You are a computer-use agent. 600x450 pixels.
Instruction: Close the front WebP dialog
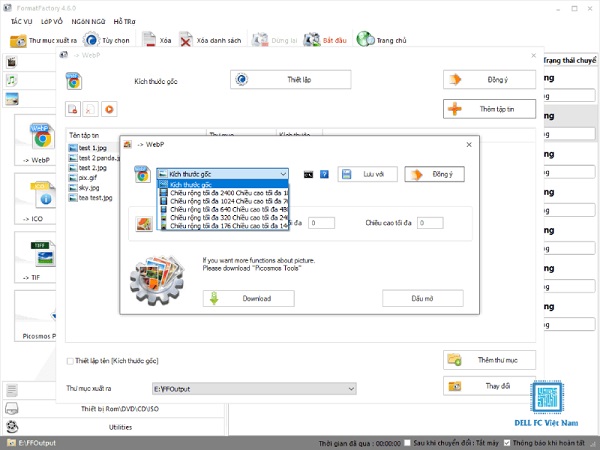click(469, 145)
